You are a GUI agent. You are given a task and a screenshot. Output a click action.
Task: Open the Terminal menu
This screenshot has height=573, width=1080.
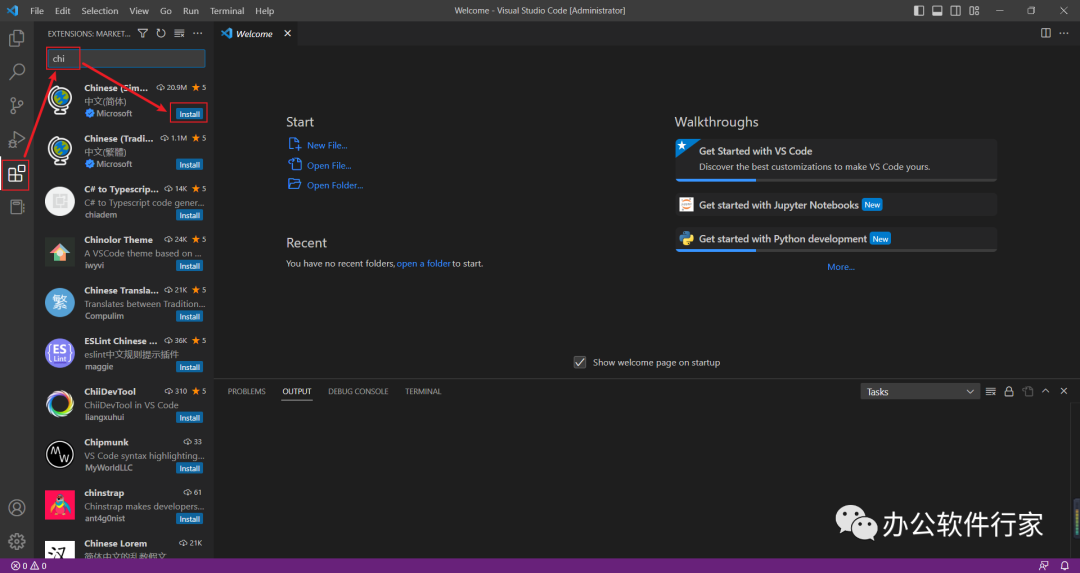pyautogui.click(x=227, y=10)
